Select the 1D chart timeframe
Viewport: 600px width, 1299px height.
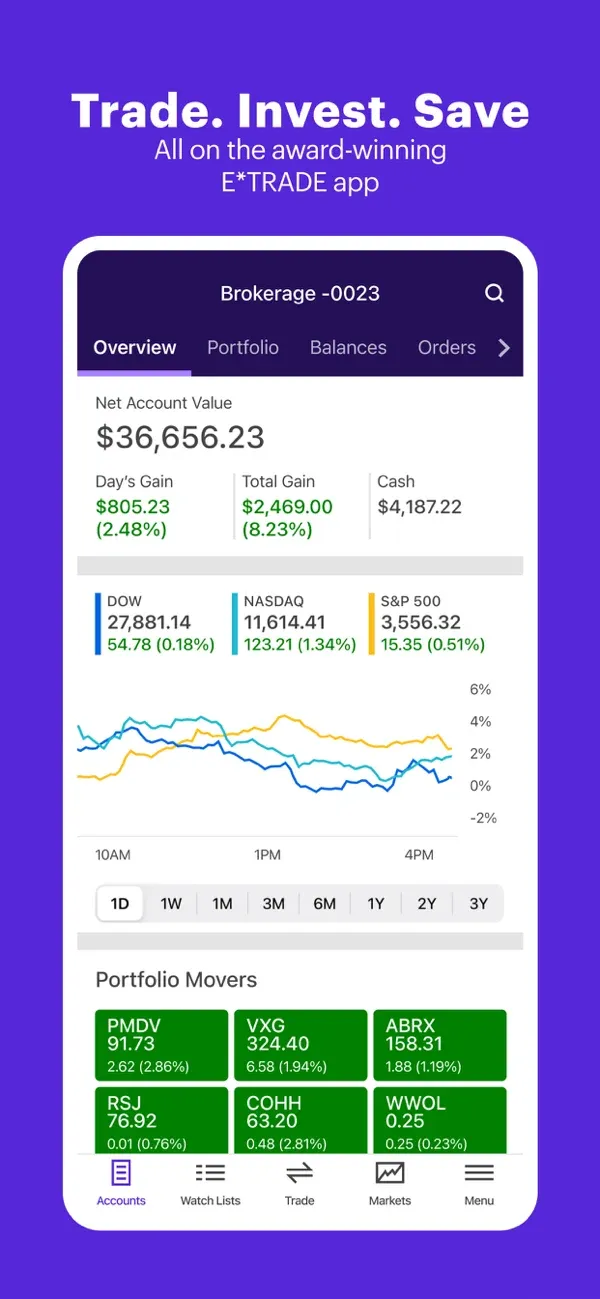[x=119, y=903]
